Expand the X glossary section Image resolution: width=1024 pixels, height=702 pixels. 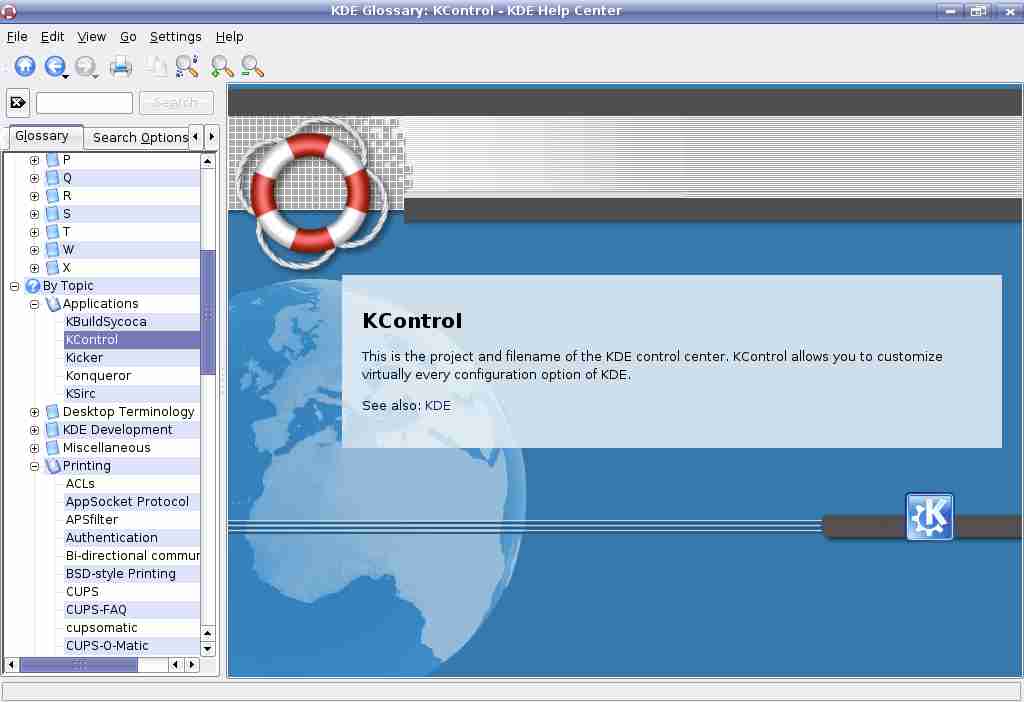pyautogui.click(x=34, y=268)
